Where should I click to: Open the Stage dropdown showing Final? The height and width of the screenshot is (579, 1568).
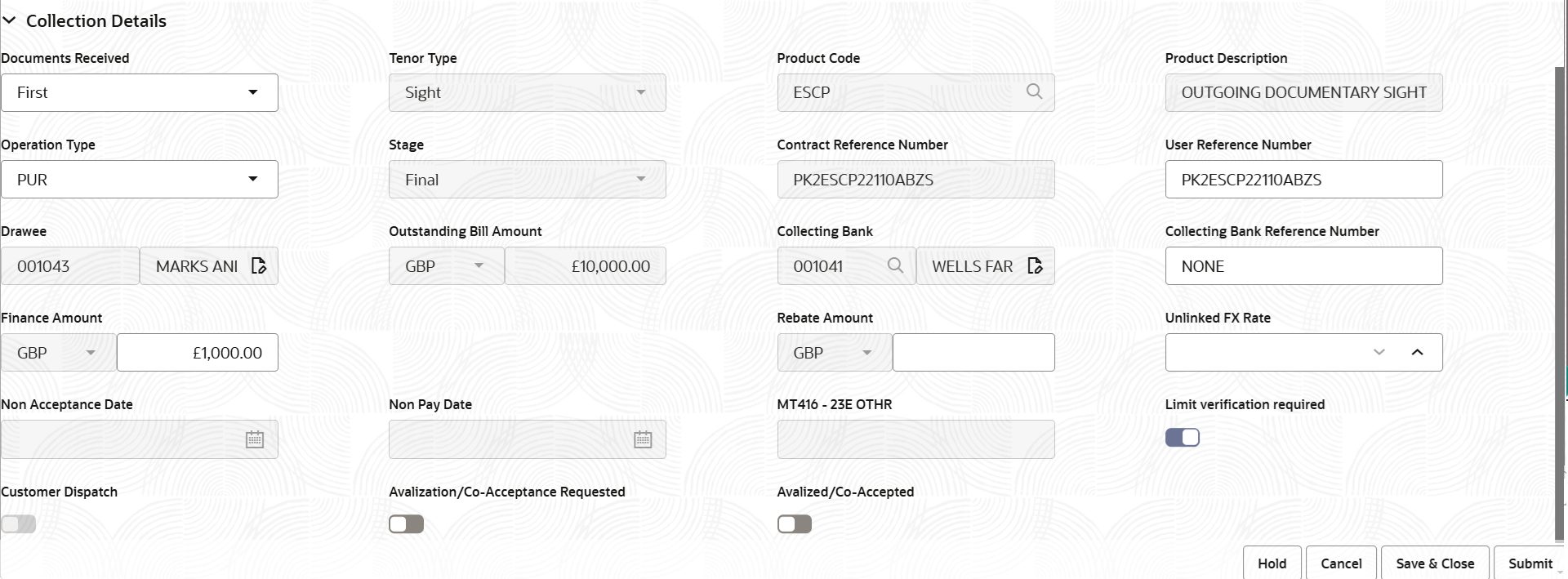point(642,179)
